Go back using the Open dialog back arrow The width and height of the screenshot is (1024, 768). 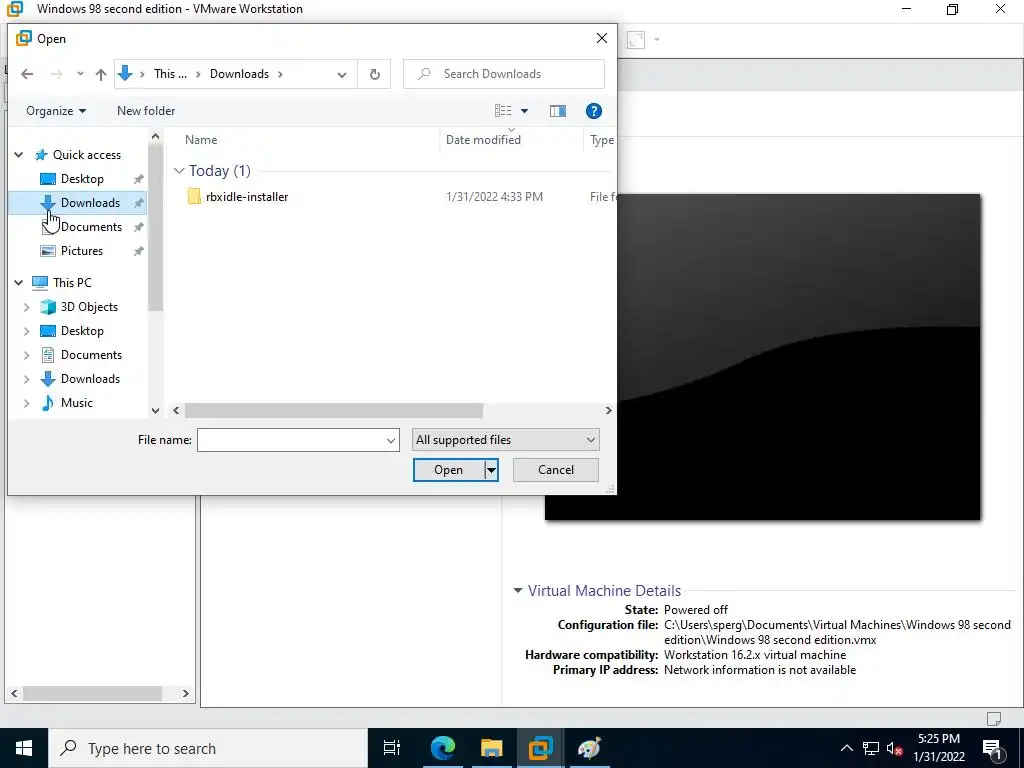tap(27, 74)
